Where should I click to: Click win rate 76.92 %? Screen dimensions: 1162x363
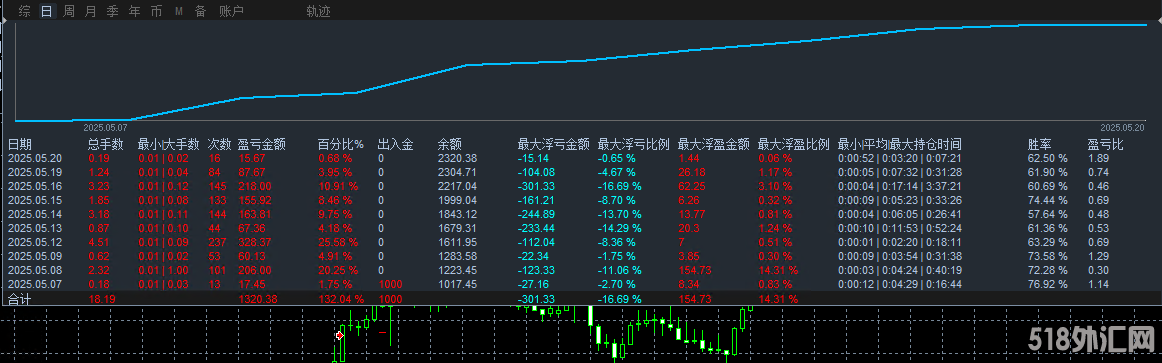point(1047,284)
